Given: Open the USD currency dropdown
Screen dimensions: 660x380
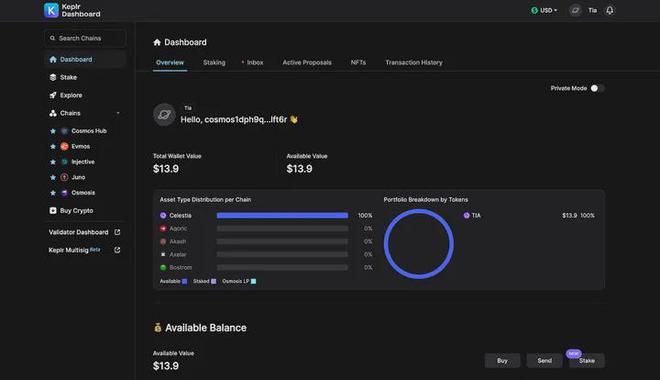Looking at the screenshot, I should [x=544, y=10].
